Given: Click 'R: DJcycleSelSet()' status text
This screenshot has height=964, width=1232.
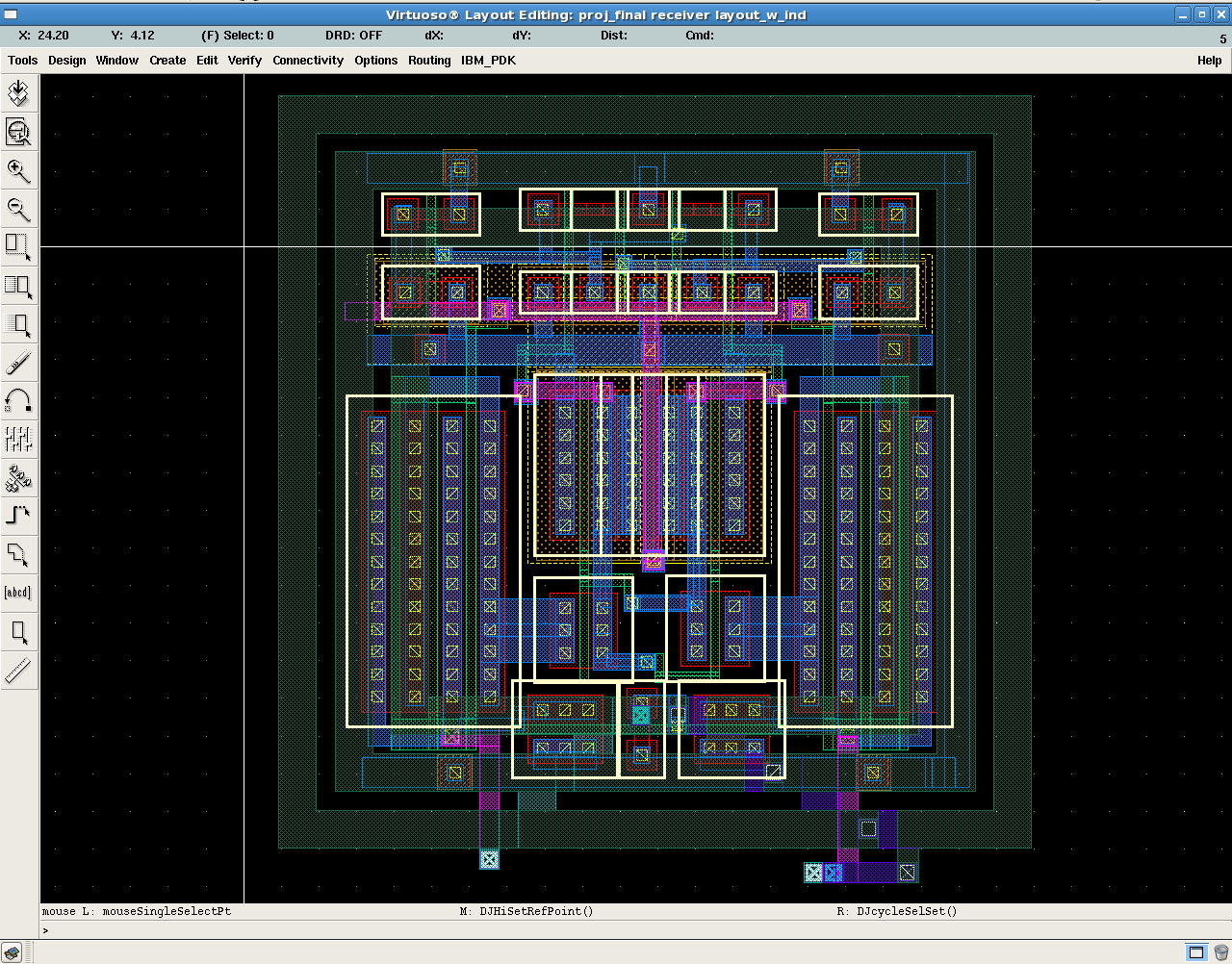Looking at the screenshot, I should click(x=897, y=911).
